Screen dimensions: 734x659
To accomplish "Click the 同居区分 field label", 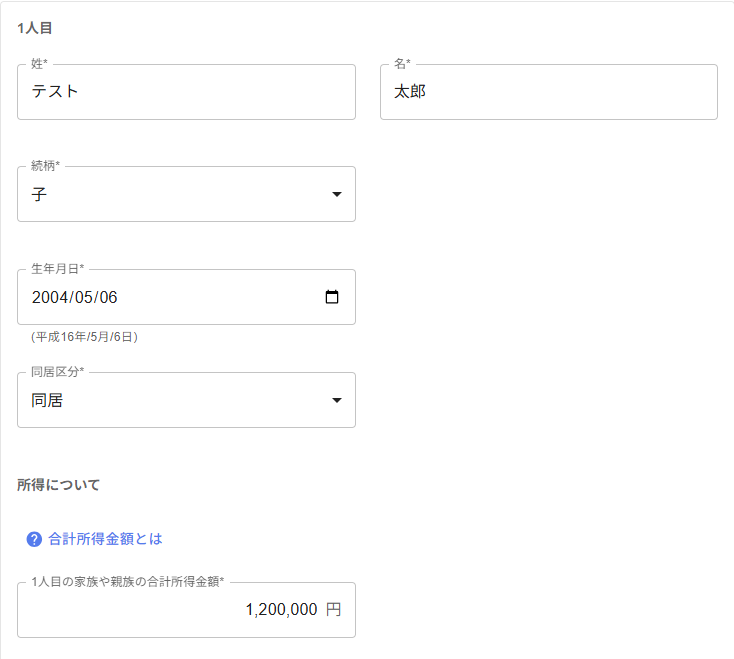I will [57, 372].
